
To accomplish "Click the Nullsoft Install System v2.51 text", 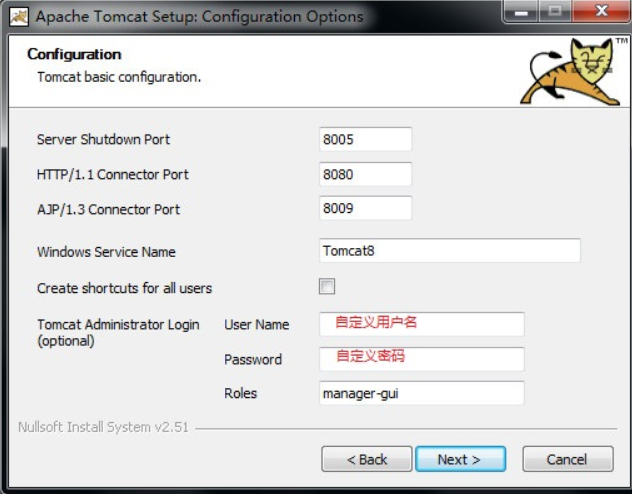I will (x=103, y=427).
